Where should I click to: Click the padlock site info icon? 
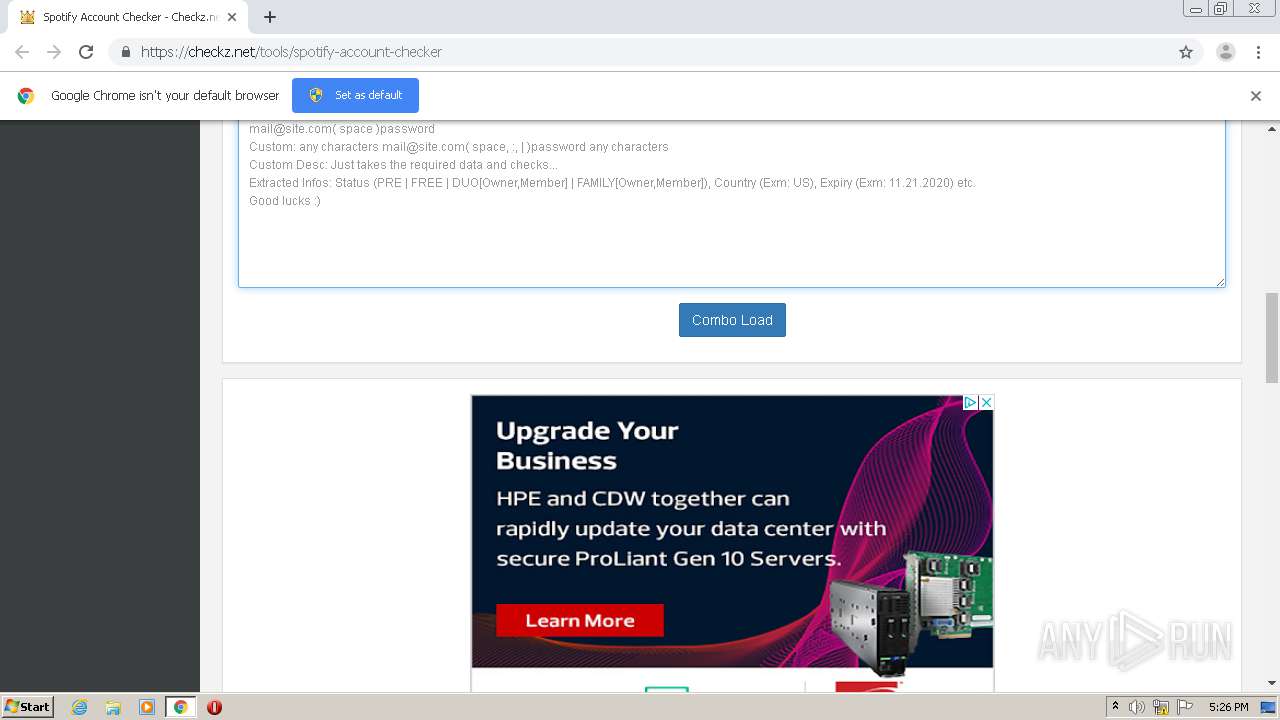click(125, 52)
